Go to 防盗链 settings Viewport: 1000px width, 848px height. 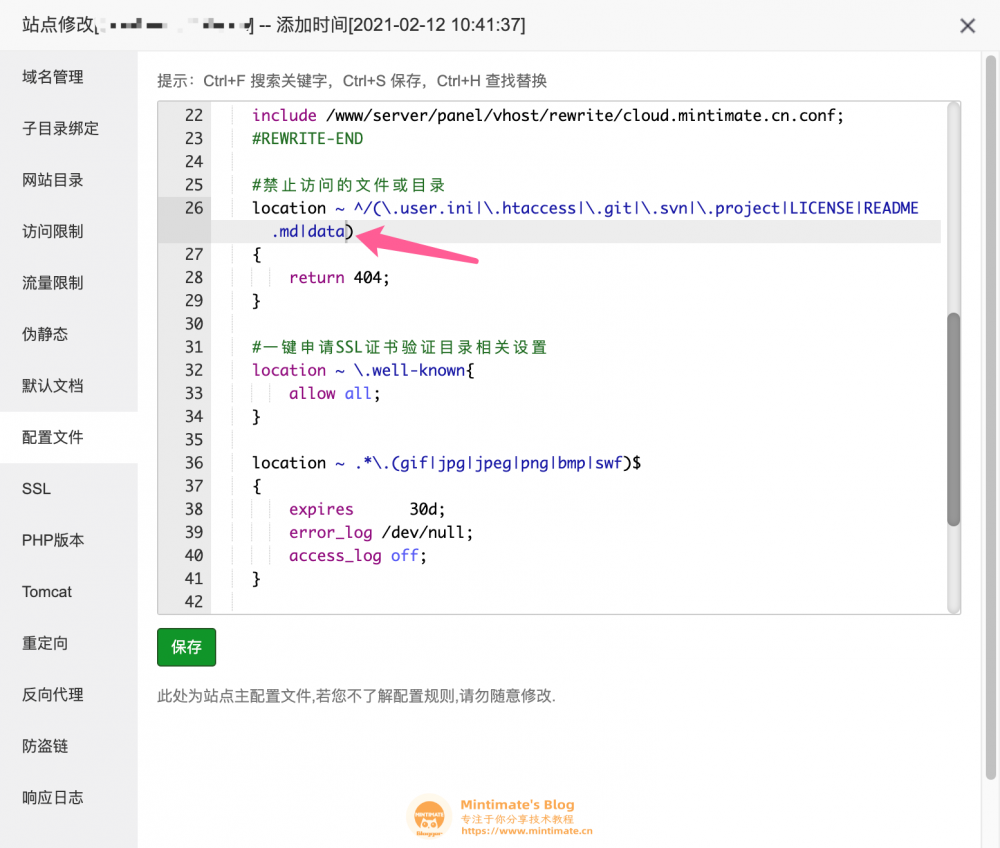coord(45,746)
